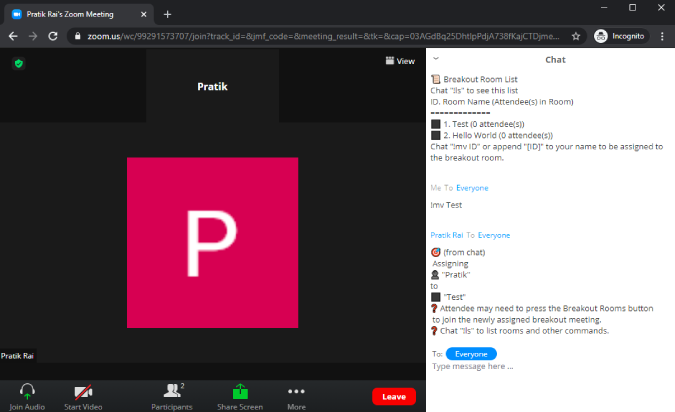This screenshot has width=675, height=412.
Task: Open the Participants panel
Action: (x=172, y=391)
